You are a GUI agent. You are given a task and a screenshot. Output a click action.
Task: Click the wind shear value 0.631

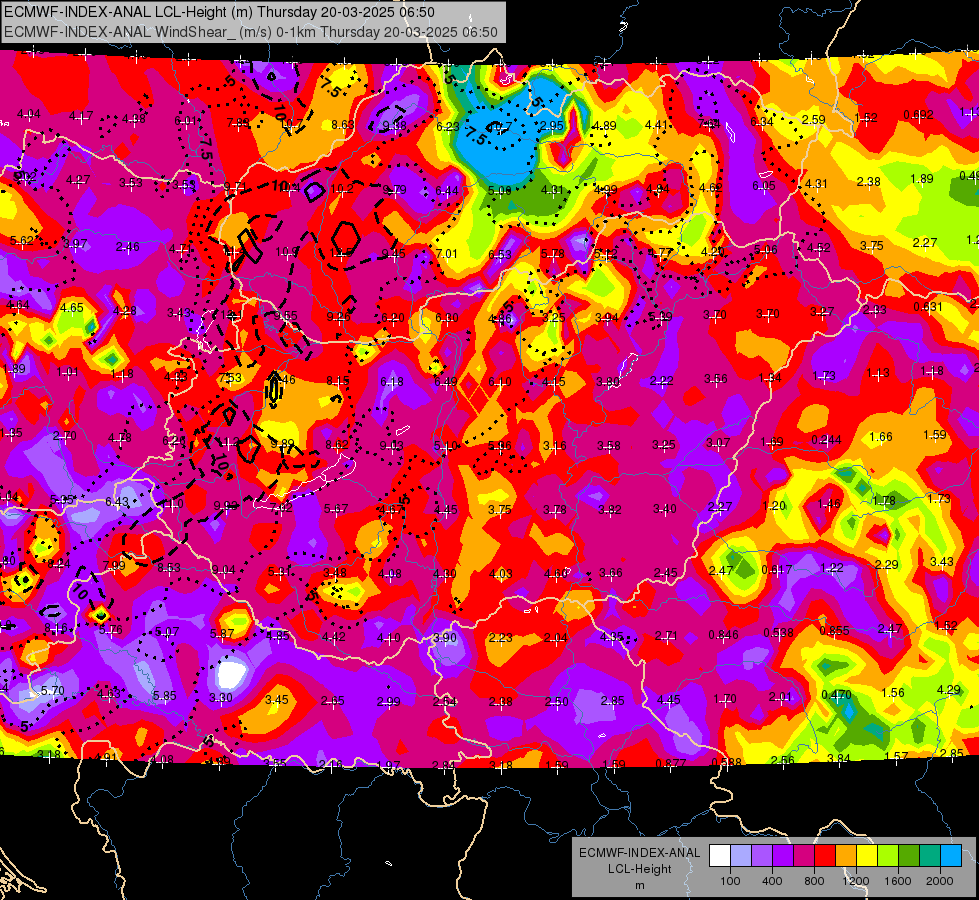click(x=928, y=306)
